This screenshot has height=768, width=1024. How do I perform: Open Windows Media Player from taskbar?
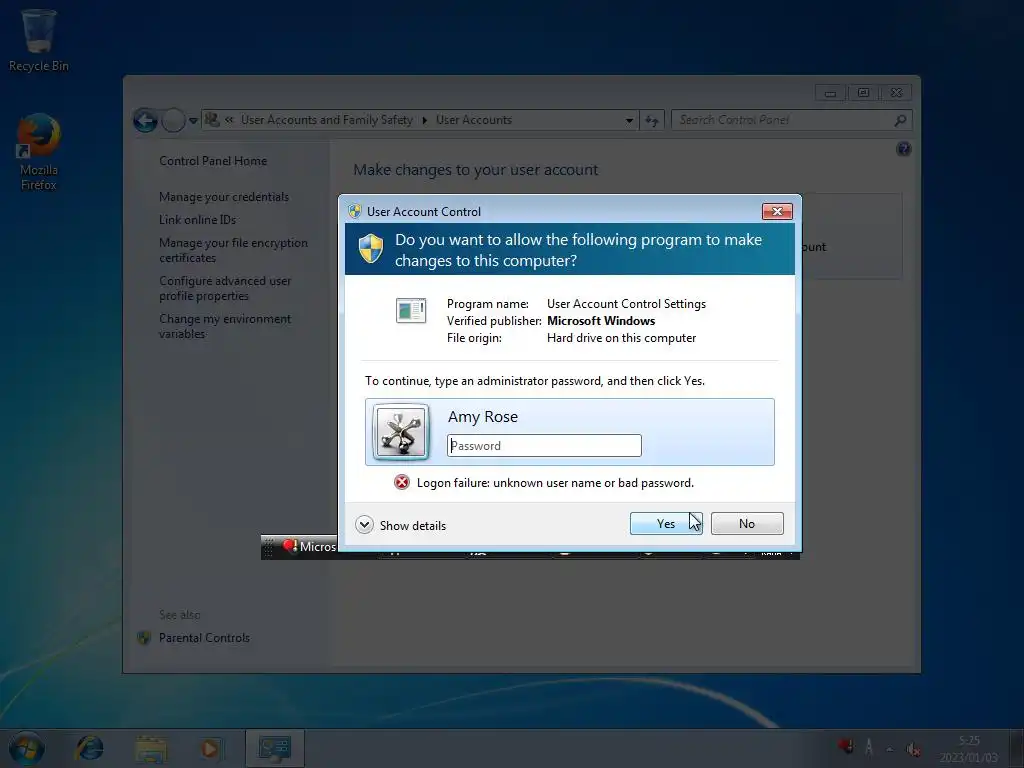click(211, 748)
